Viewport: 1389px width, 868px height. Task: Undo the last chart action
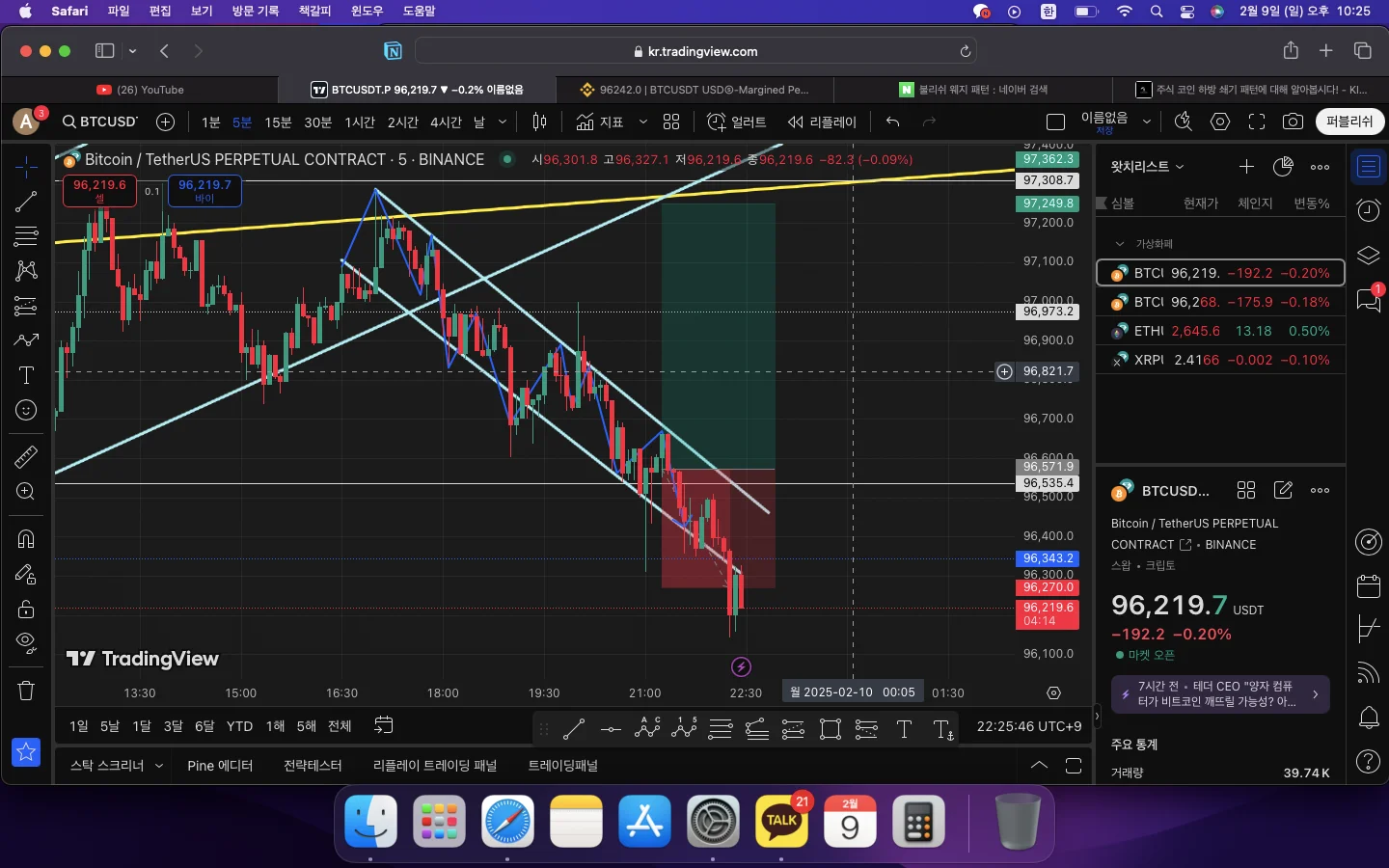893,122
